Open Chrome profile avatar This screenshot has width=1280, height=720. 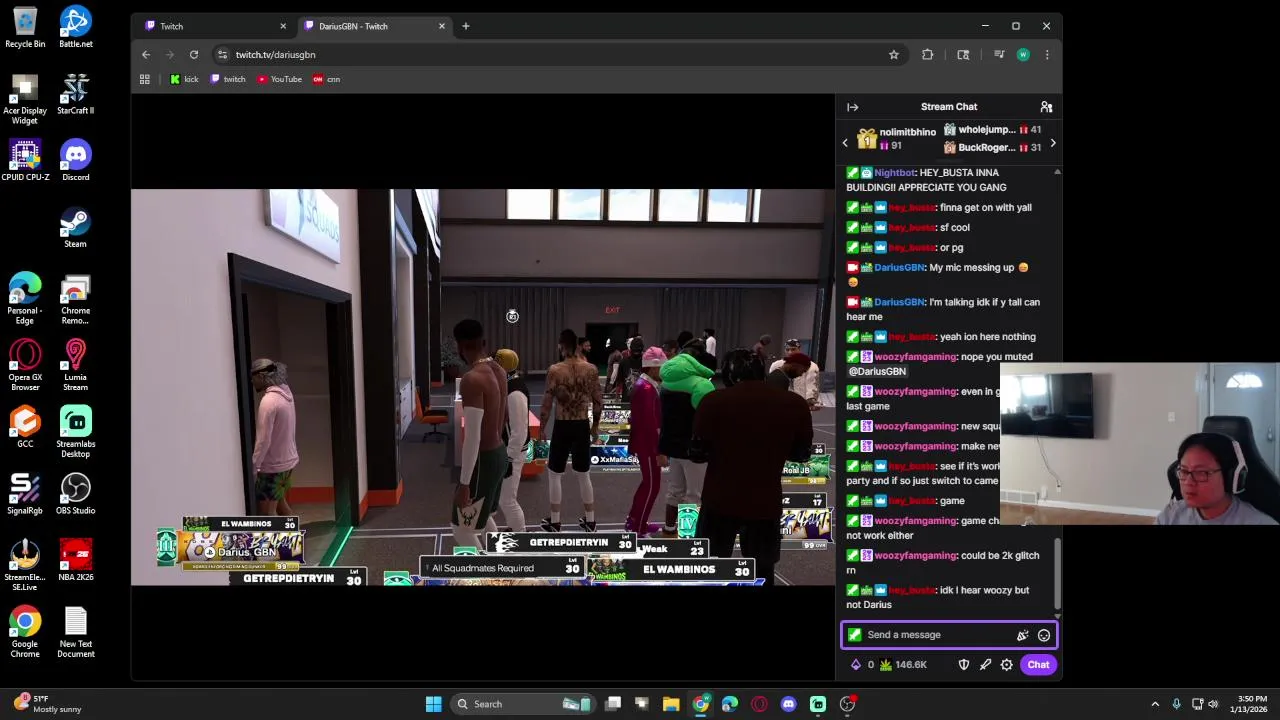click(1023, 55)
